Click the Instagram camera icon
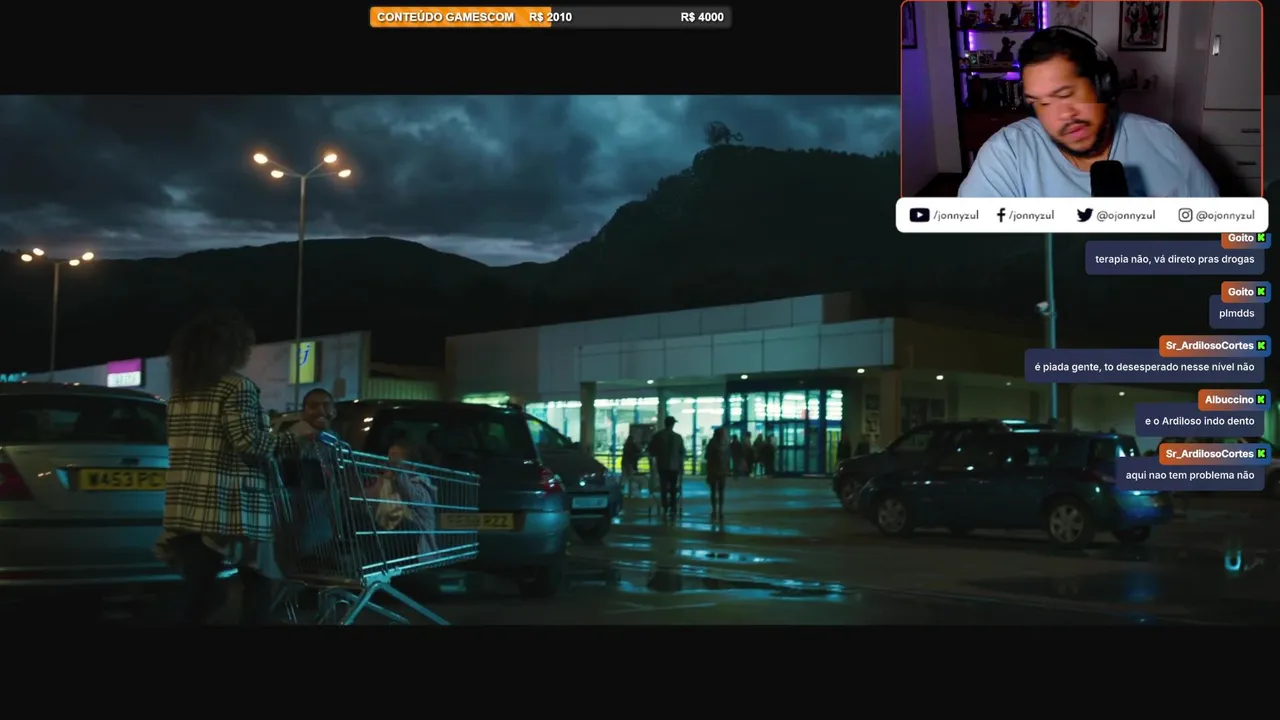This screenshot has width=1280, height=720. click(x=1185, y=215)
